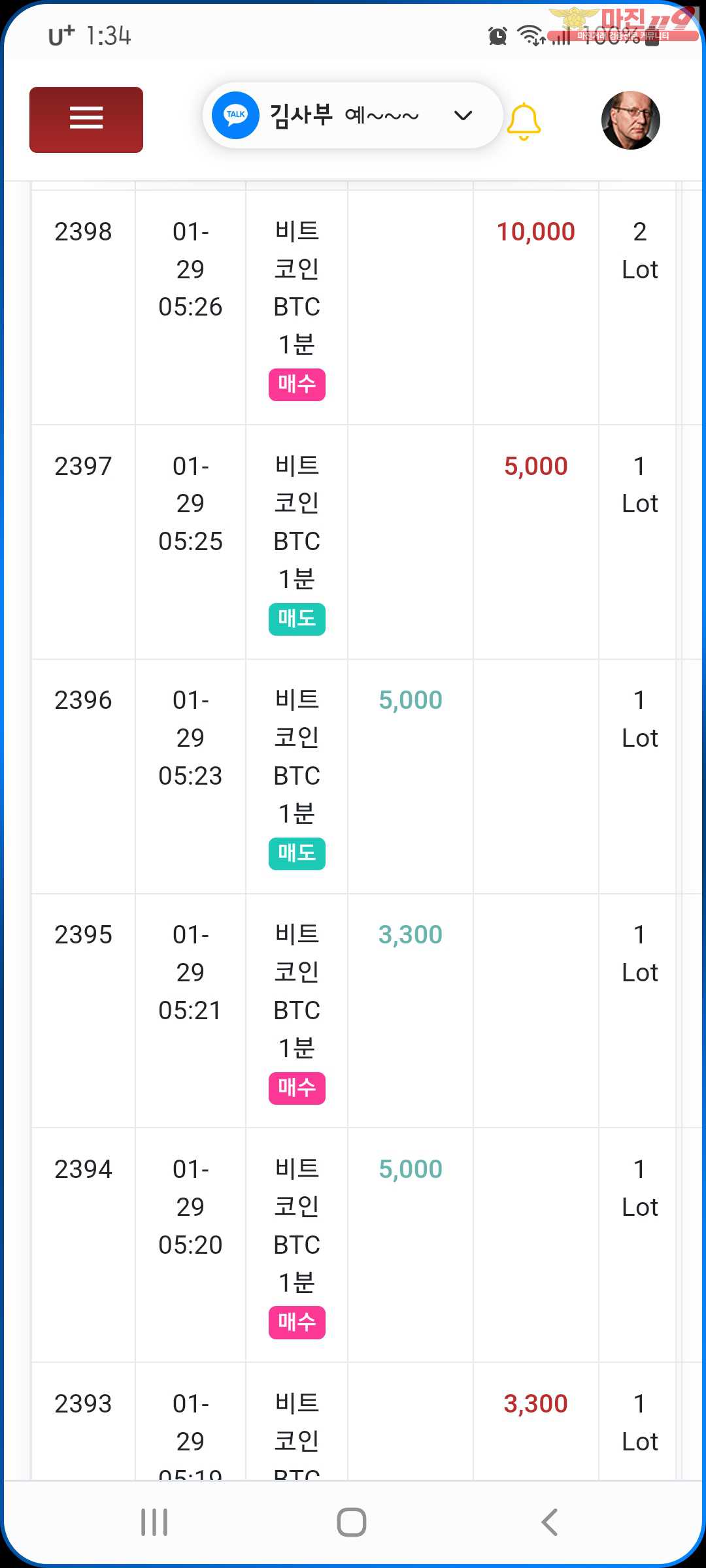Tap the 매도 badge in row 2397

coord(297,619)
